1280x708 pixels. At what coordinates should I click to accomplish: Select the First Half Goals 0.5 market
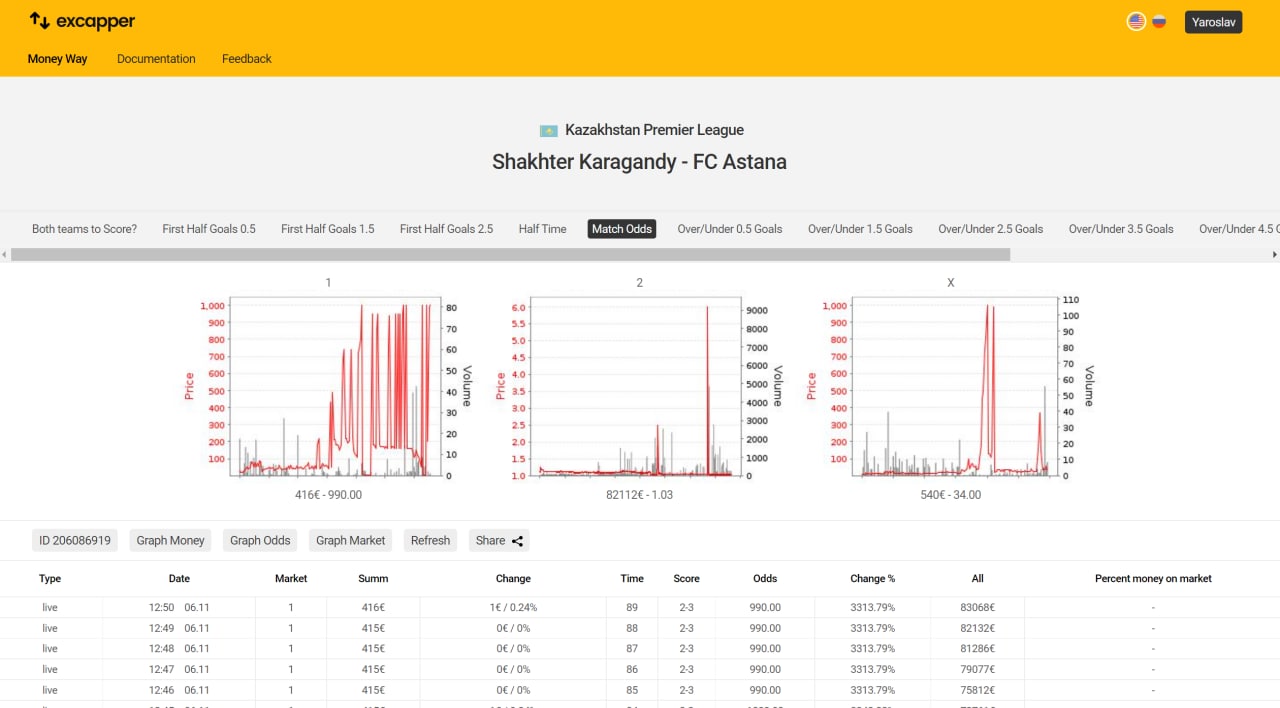tap(209, 229)
